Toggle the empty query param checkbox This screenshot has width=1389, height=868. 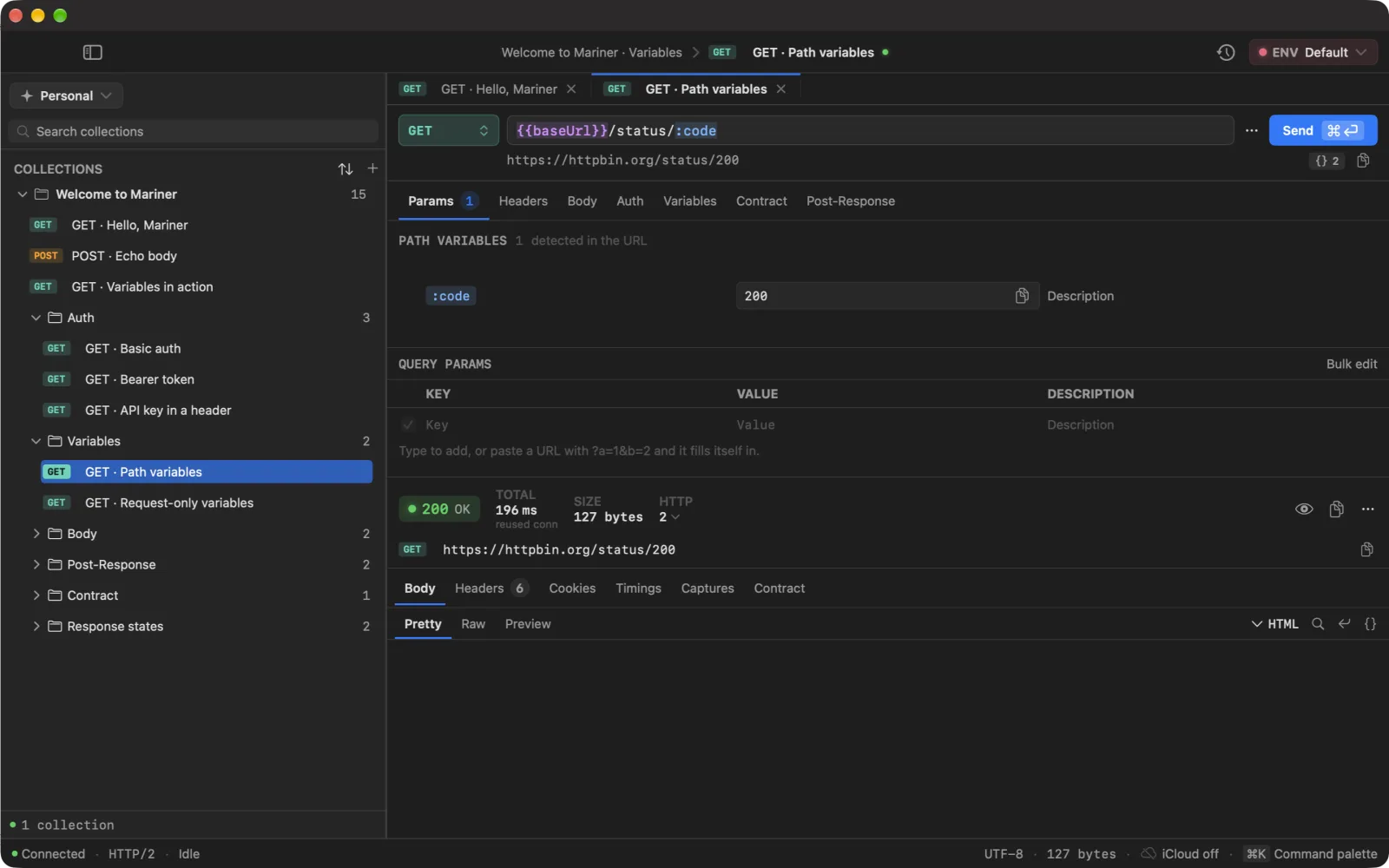(x=408, y=424)
